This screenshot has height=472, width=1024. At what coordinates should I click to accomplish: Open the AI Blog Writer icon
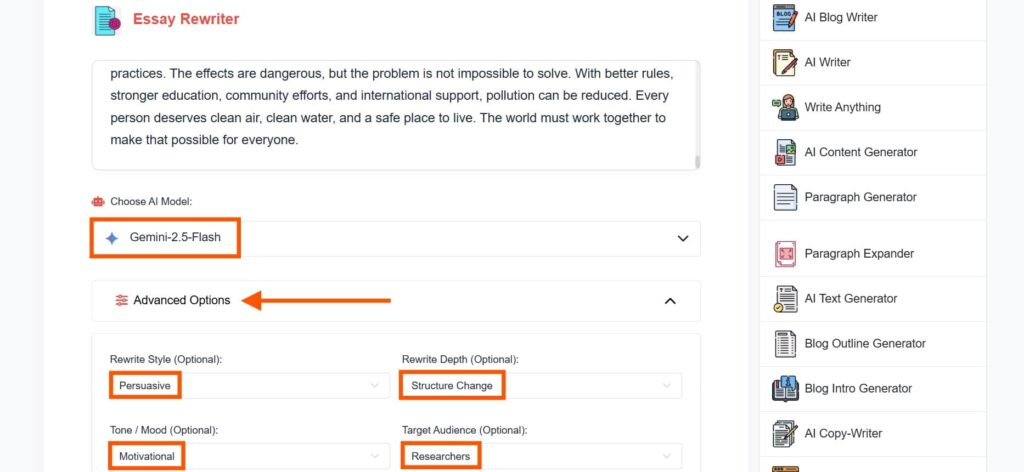(785, 18)
